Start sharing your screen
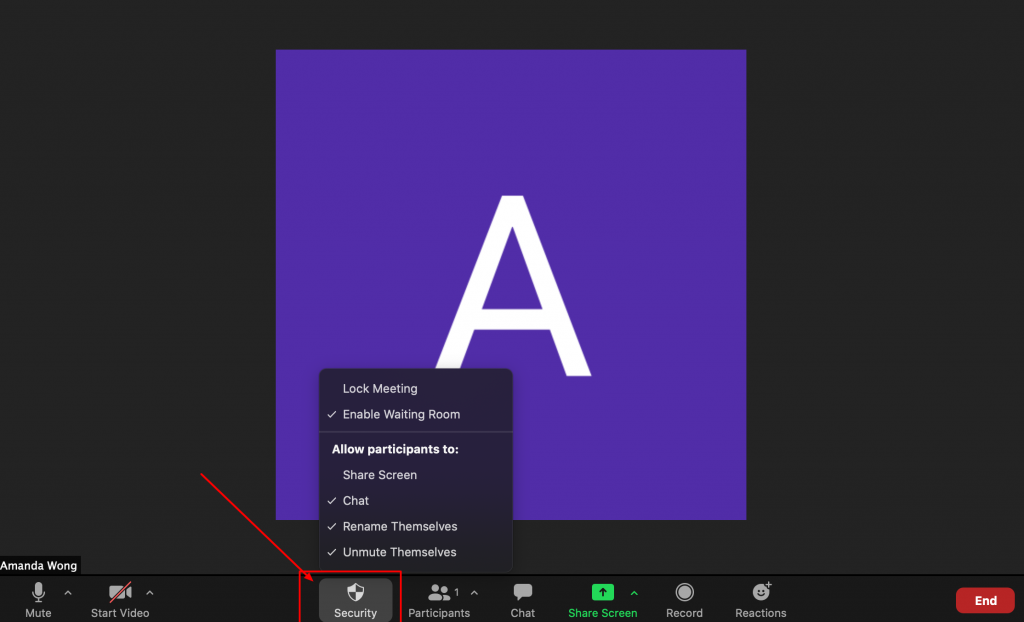 click(602, 598)
